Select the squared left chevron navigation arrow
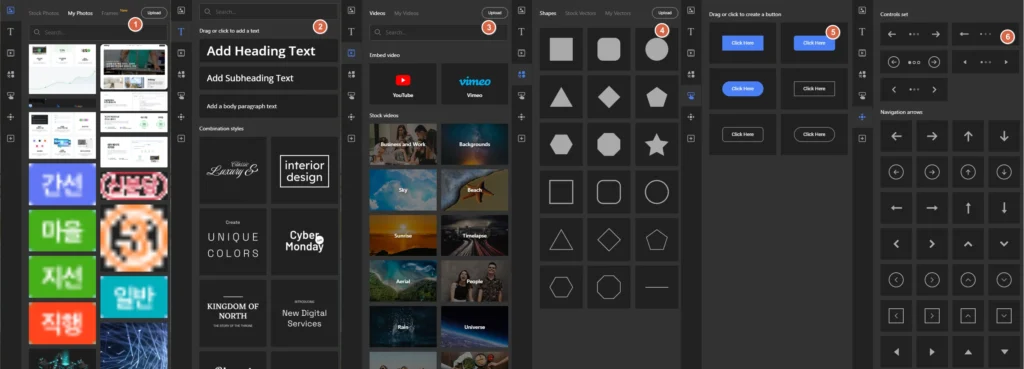The image size is (1024, 369). pos(897,315)
